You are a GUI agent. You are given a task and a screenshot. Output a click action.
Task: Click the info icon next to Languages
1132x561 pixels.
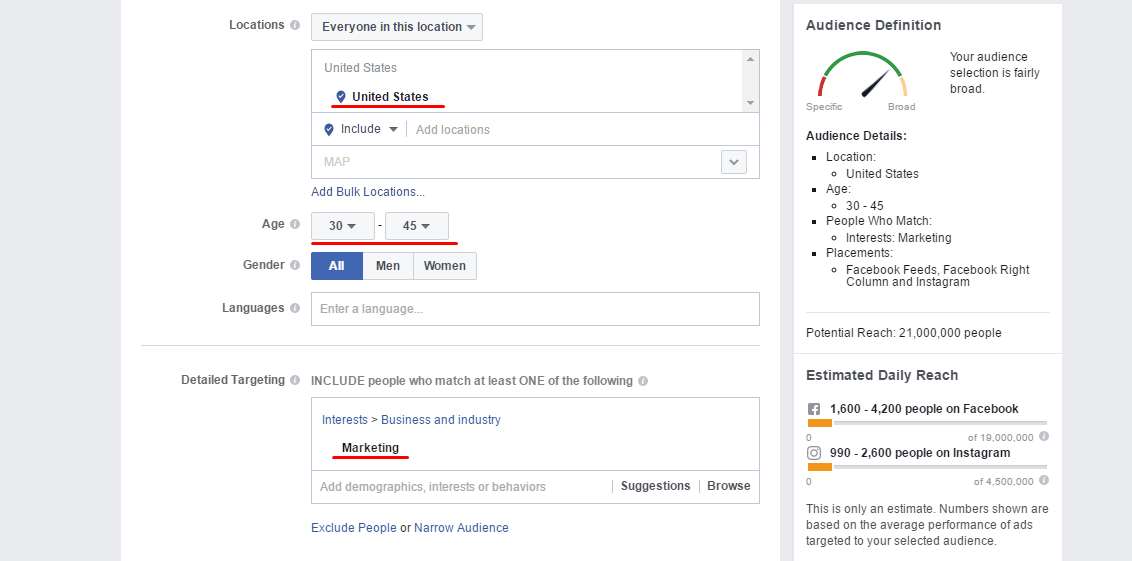coord(295,308)
